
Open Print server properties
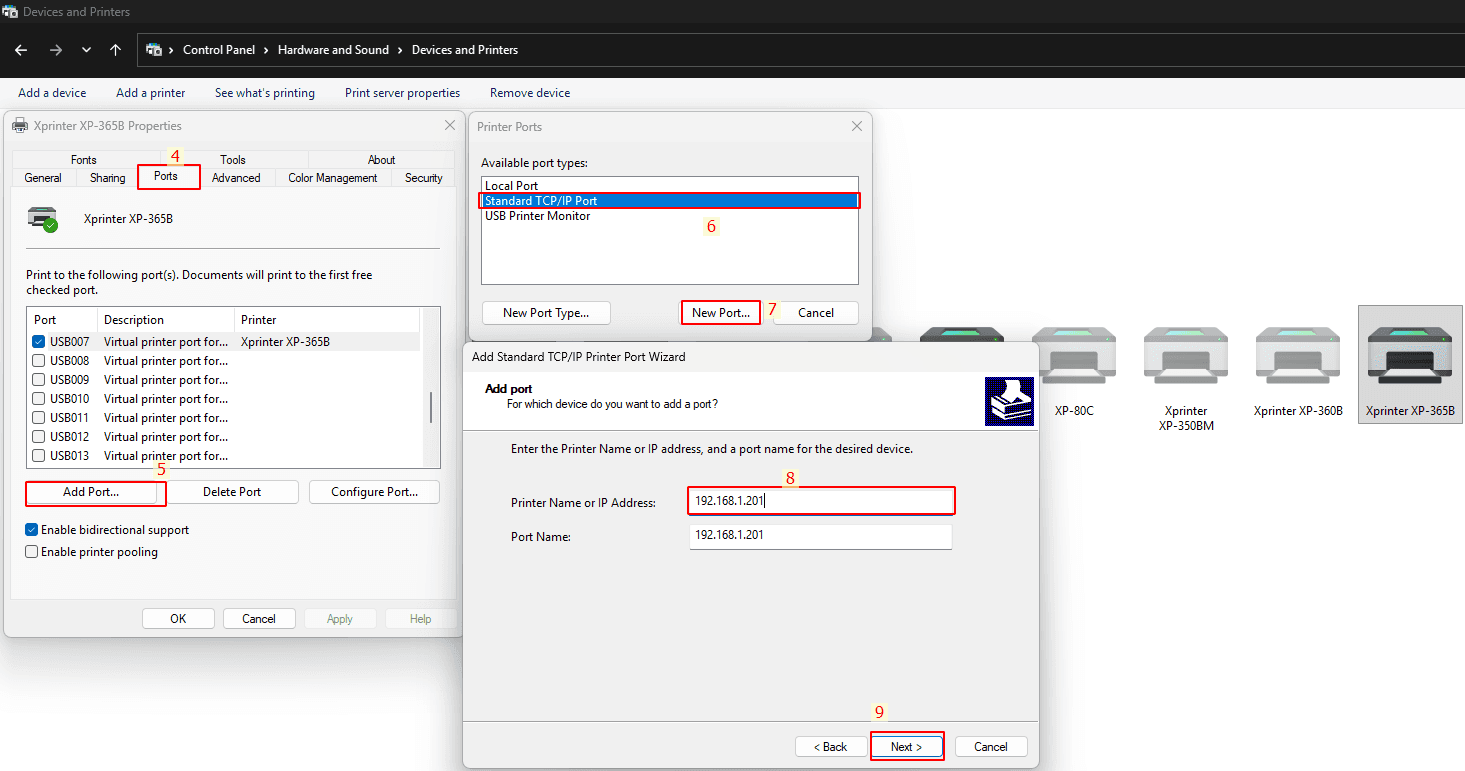coord(403,93)
